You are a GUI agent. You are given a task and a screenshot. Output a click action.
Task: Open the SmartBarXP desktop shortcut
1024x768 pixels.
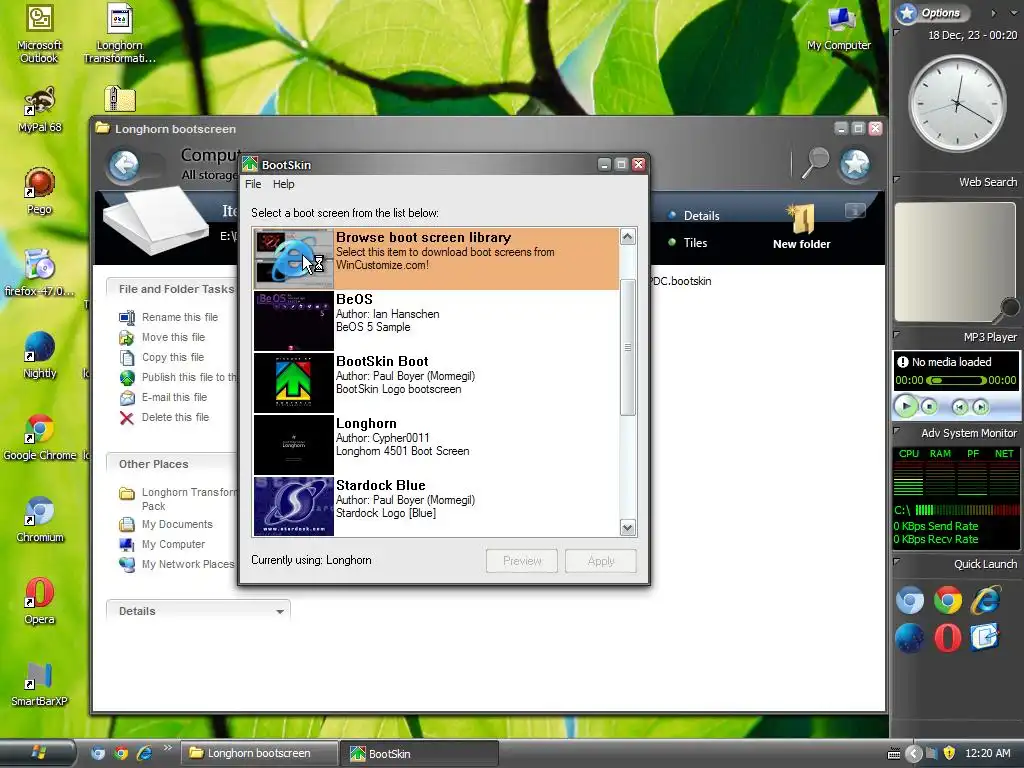(39, 683)
